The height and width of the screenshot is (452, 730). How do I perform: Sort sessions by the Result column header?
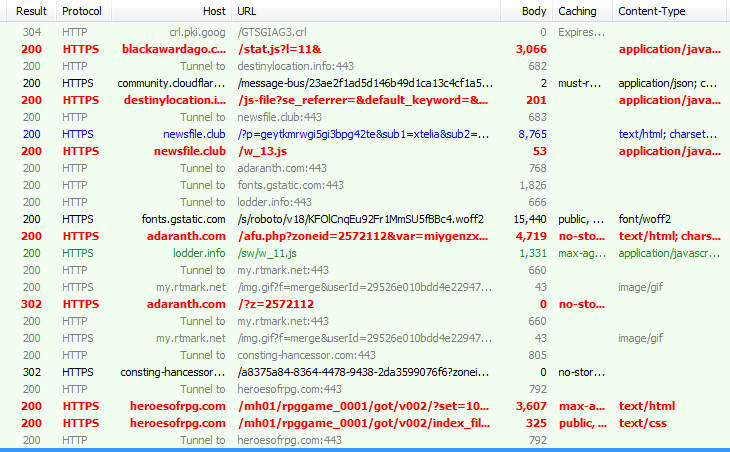[31, 11]
